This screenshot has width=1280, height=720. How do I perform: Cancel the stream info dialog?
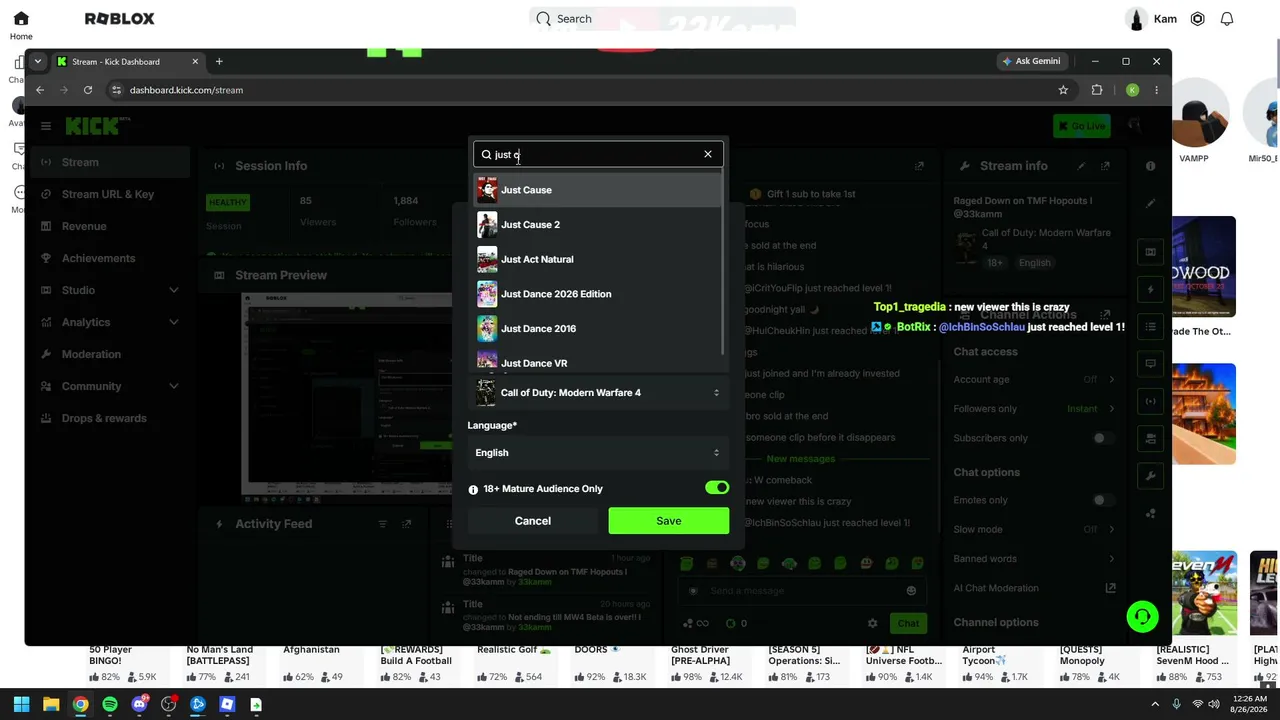click(x=532, y=521)
